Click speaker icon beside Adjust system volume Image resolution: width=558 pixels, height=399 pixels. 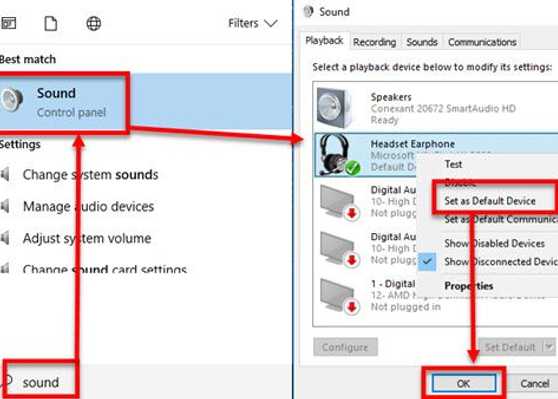coord(5,238)
